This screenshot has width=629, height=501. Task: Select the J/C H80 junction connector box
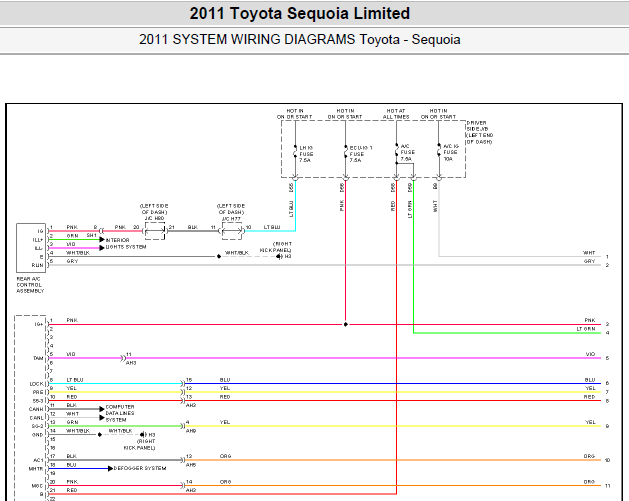click(155, 231)
